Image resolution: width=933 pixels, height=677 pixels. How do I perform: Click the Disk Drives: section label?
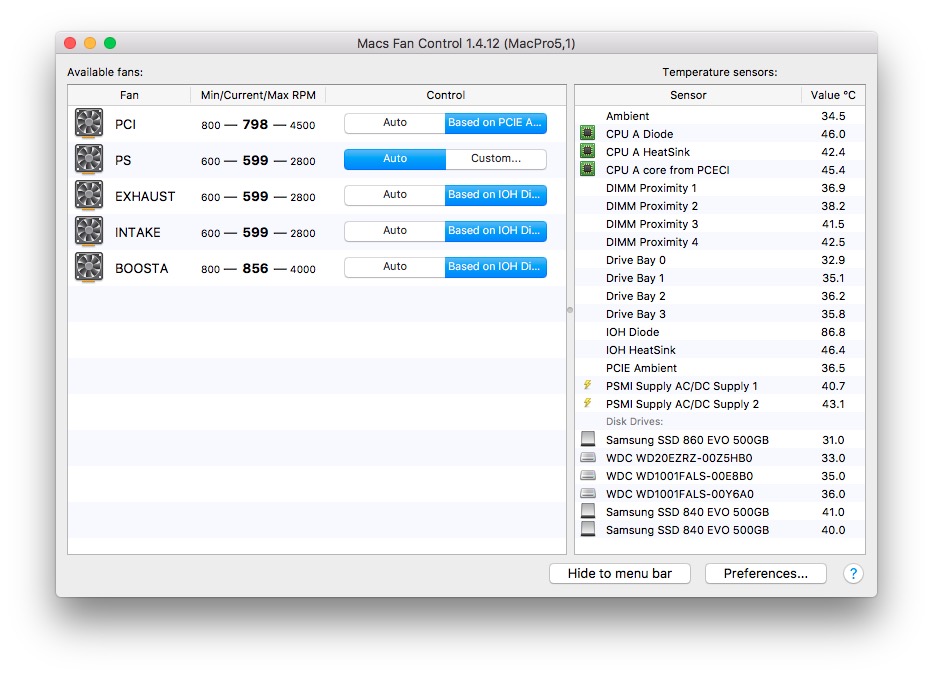[x=634, y=421]
